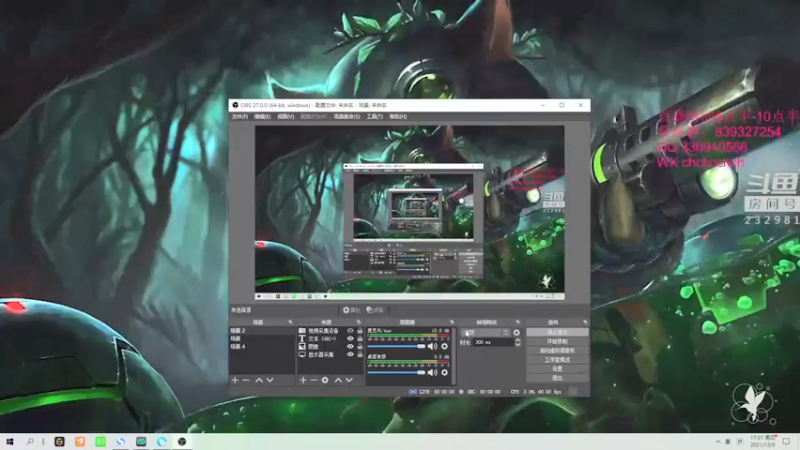The image size is (800, 450).
Task: Toggle lock on video capture device source
Action: (360, 331)
